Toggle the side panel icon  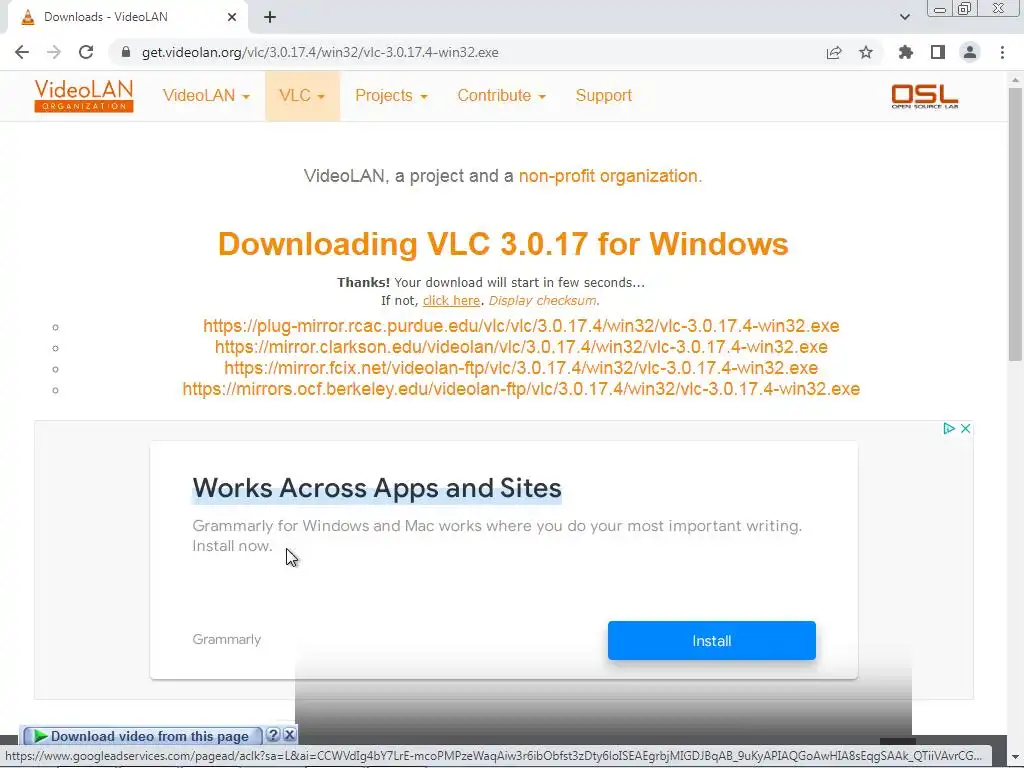[x=938, y=52]
